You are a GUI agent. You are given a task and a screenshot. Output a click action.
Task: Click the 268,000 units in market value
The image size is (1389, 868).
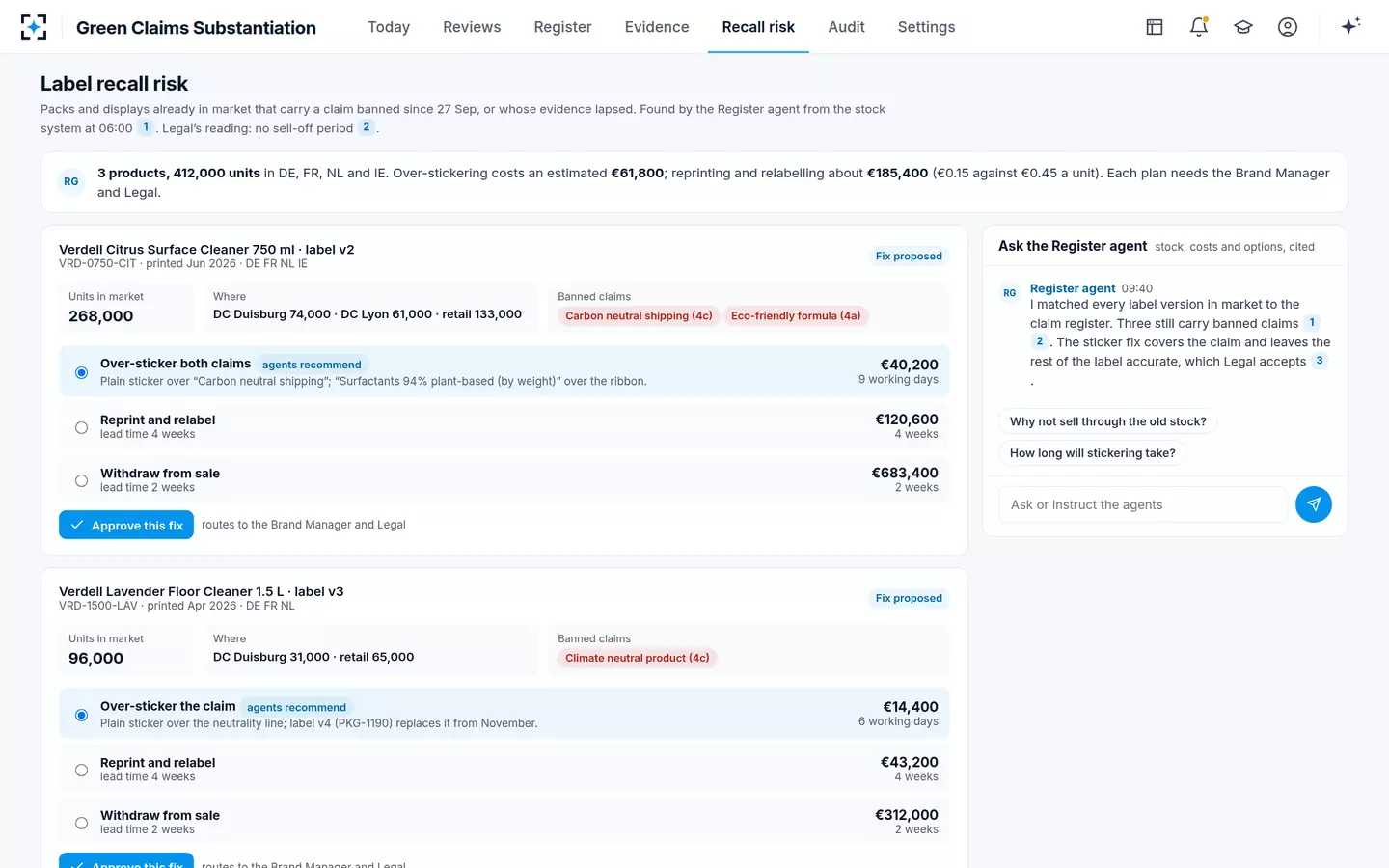[x=101, y=316]
